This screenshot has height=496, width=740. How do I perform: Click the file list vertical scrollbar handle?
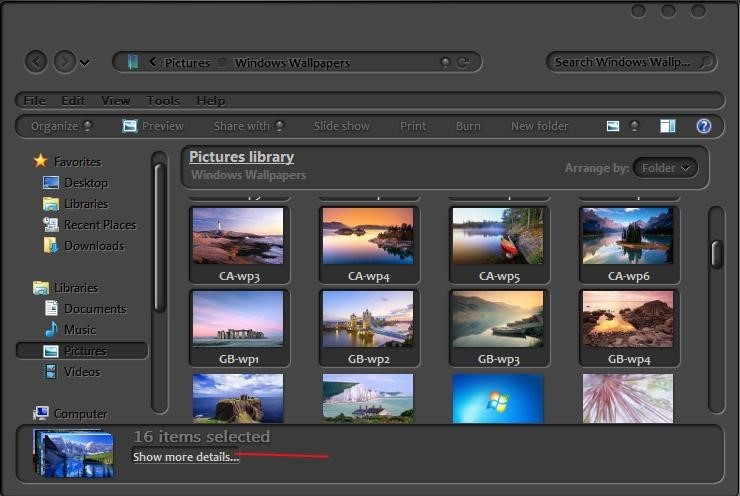point(716,254)
